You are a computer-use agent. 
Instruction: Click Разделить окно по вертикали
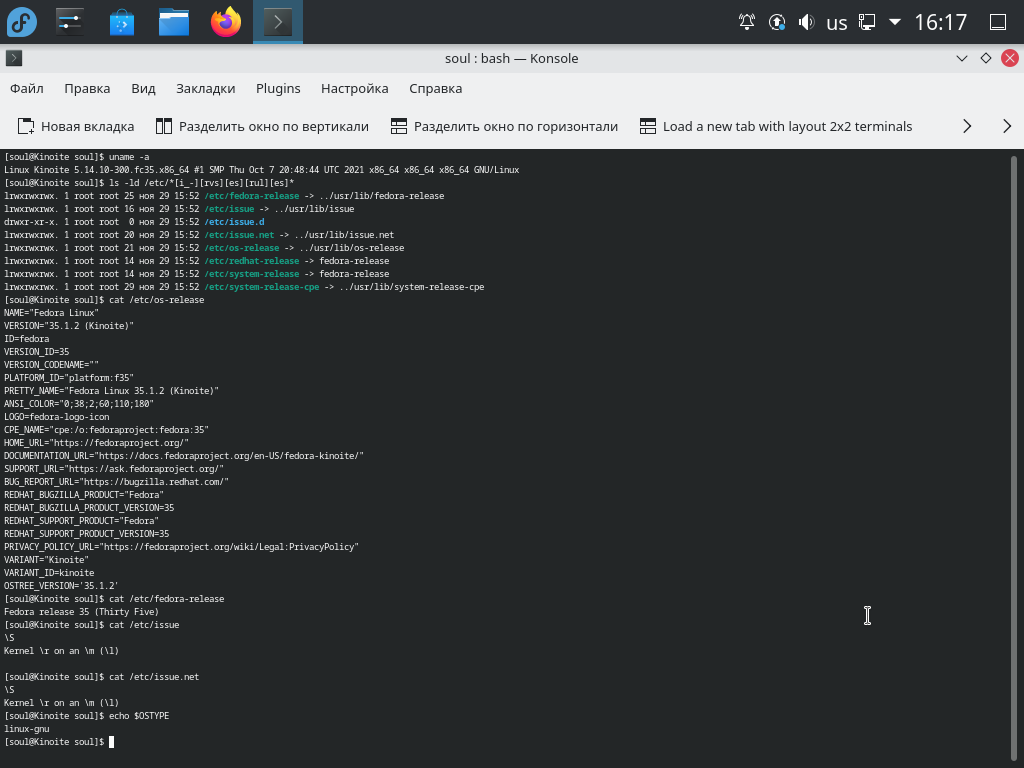tap(263, 126)
